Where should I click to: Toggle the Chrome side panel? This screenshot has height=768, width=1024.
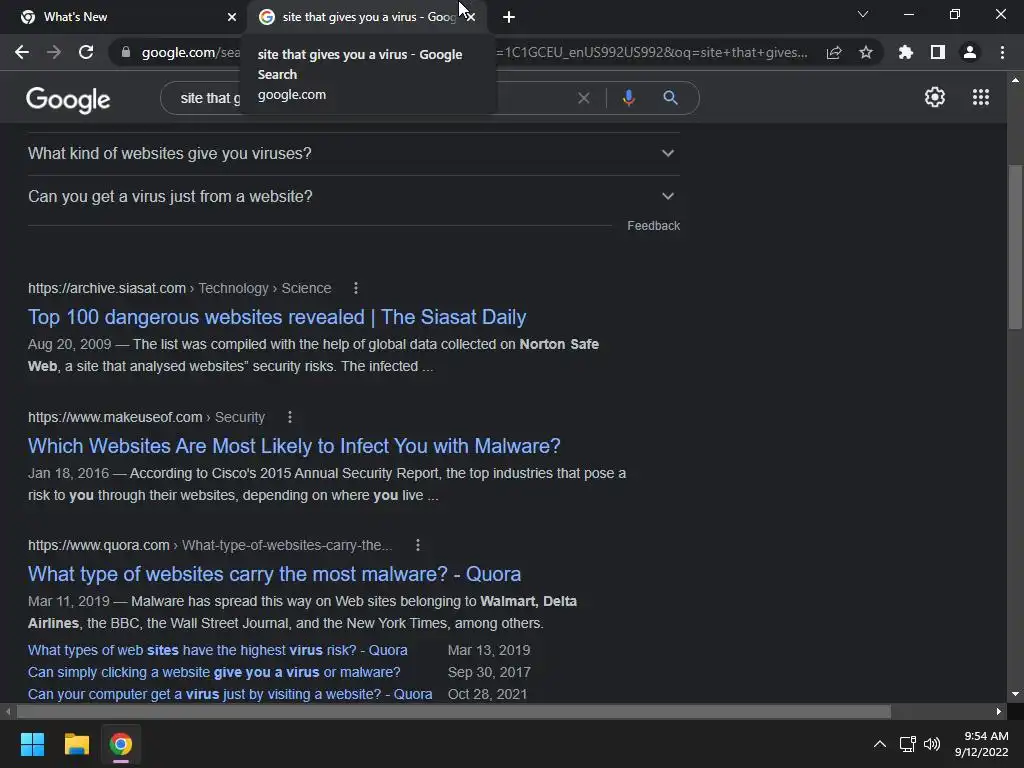pyautogui.click(x=938, y=52)
